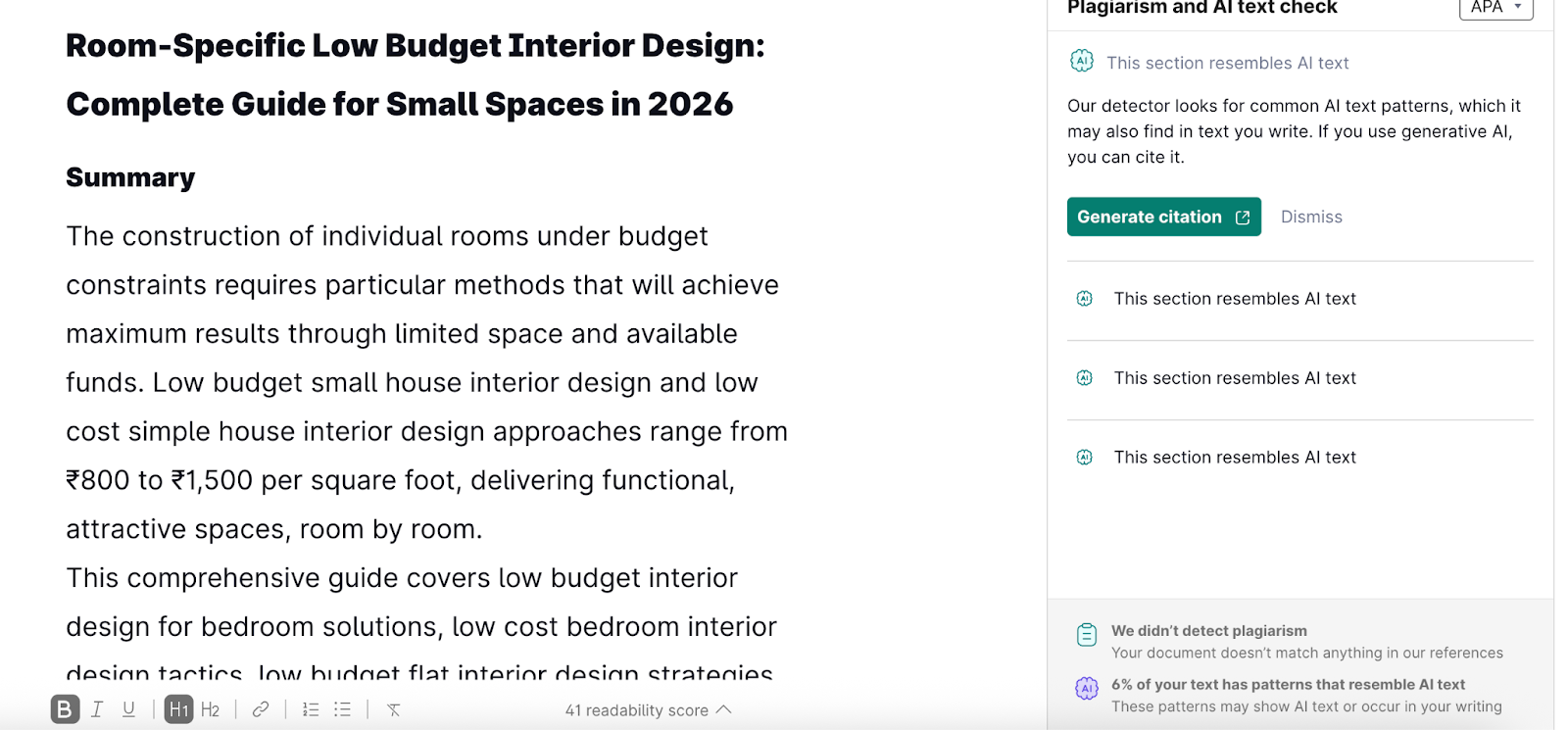Toggle underline formatting in the bottom toolbar
This screenshot has height=730, width=1568.
tap(128, 709)
